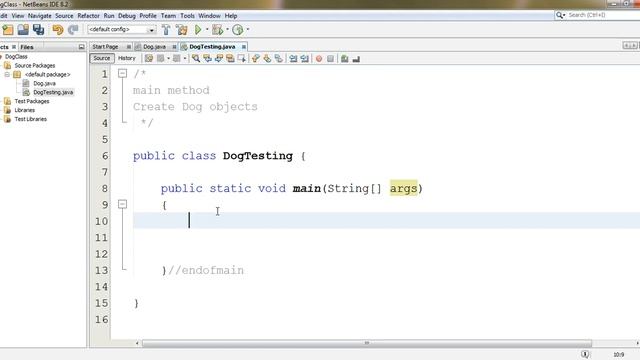Go to previous bookmark icon
640x360 pixels.
click(256, 59)
